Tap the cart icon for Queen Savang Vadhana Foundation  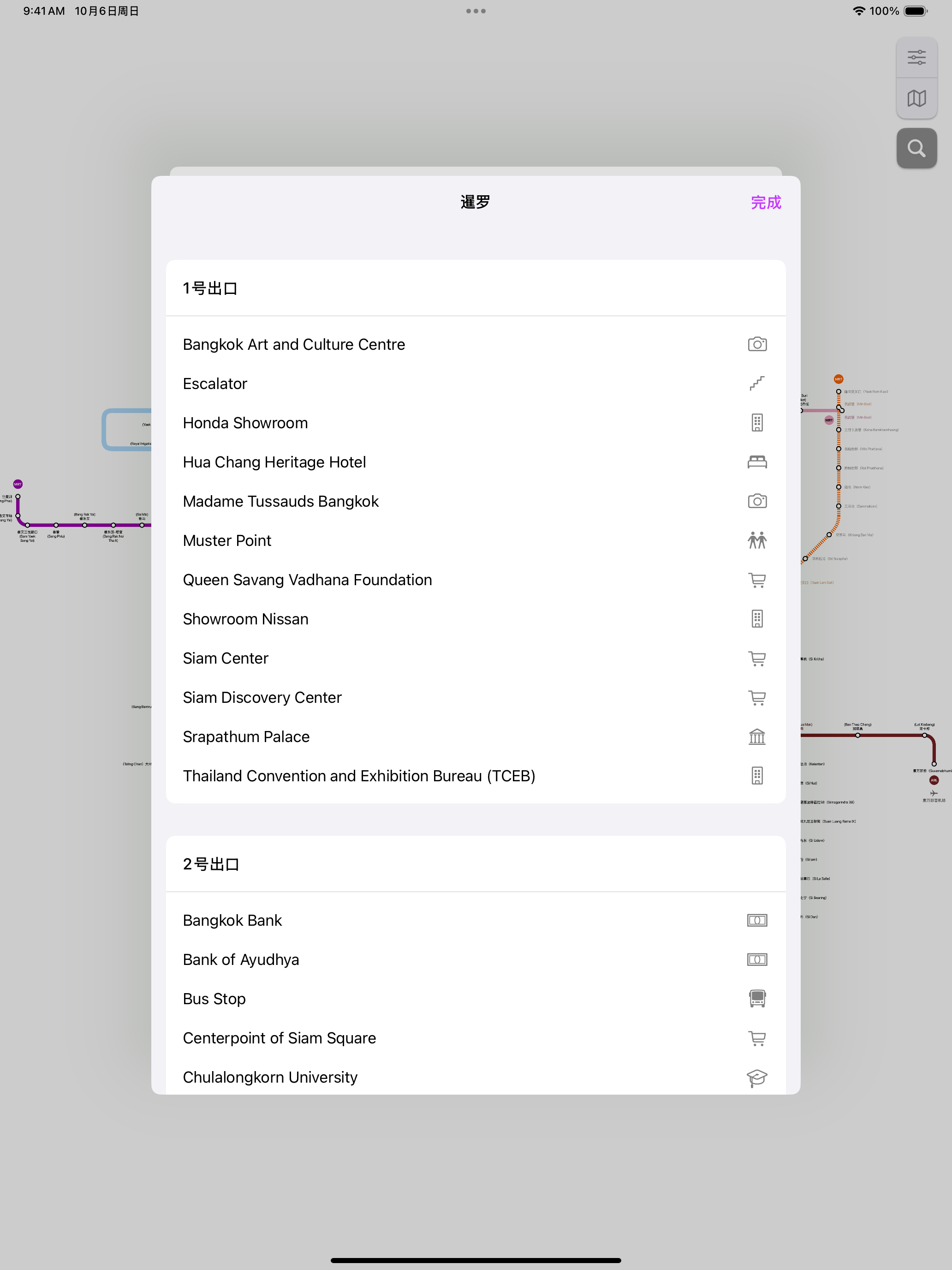[757, 580]
